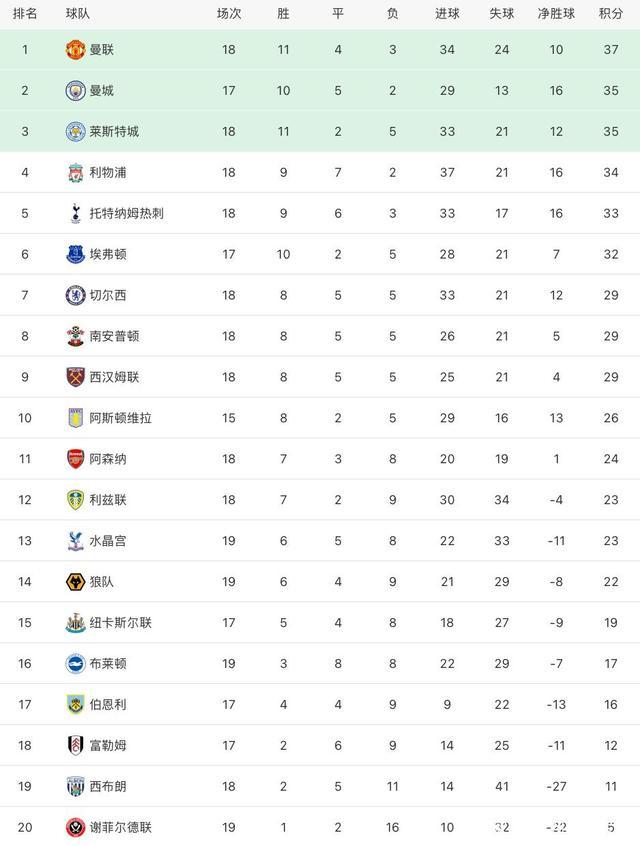Click the Manchester United club crest
The width and height of the screenshot is (640, 846).
click(75, 50)
